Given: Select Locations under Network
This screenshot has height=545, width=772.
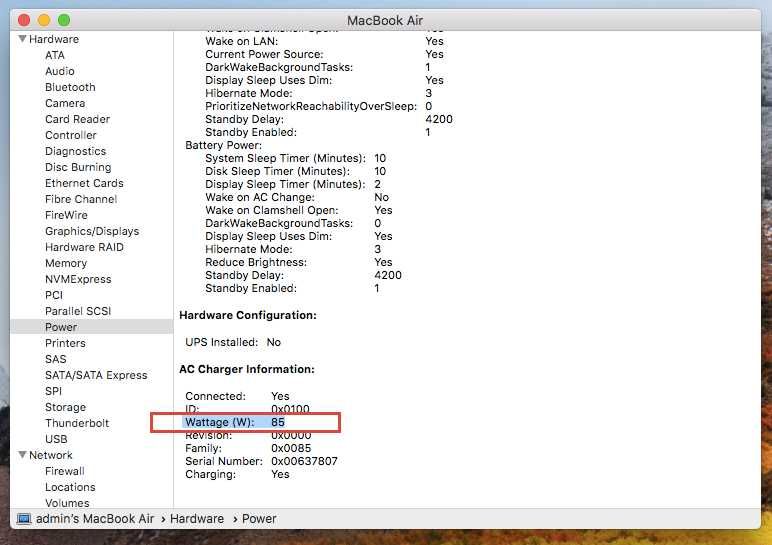Looking at the screenshot, I should tap(70, 487).
